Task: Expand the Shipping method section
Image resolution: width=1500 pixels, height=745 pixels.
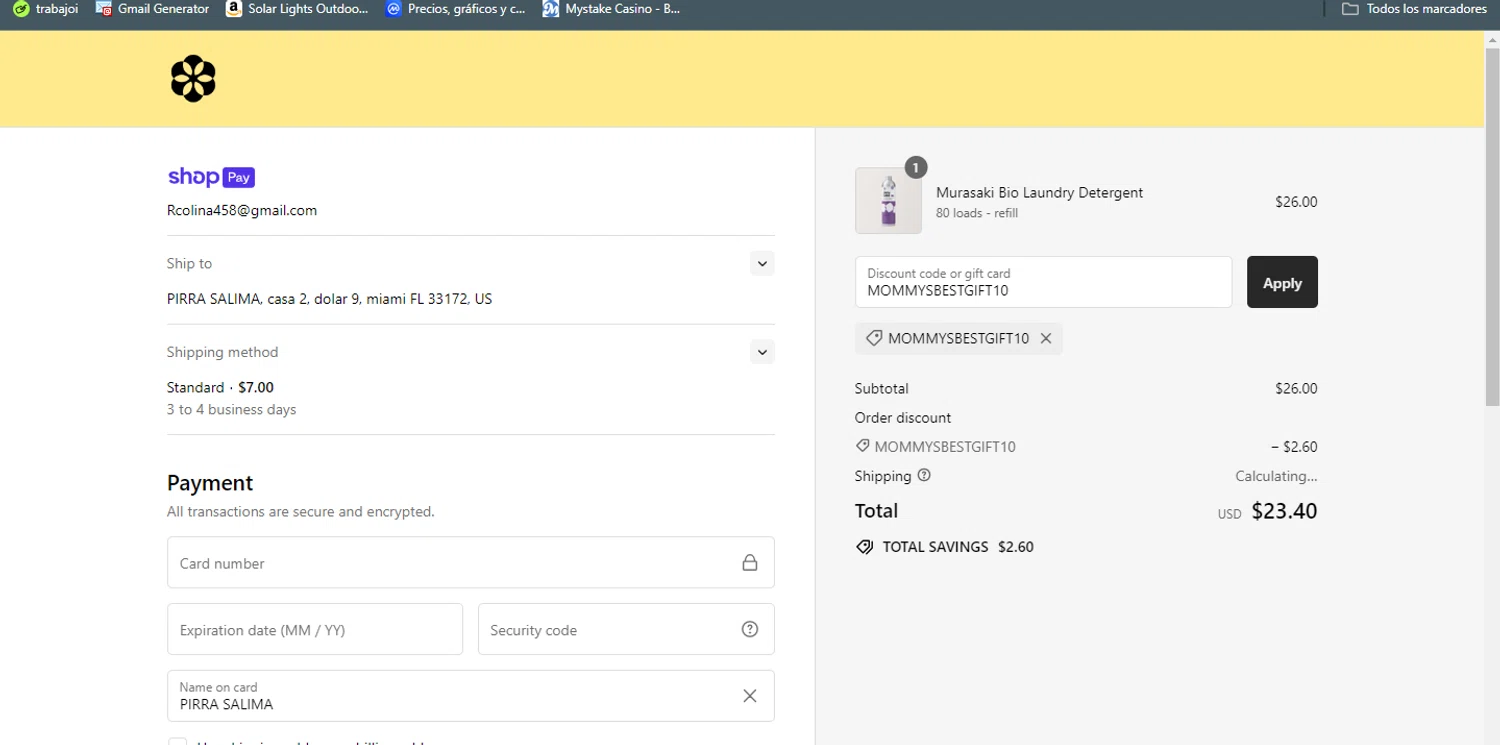Action: click(x=762, y=352)
